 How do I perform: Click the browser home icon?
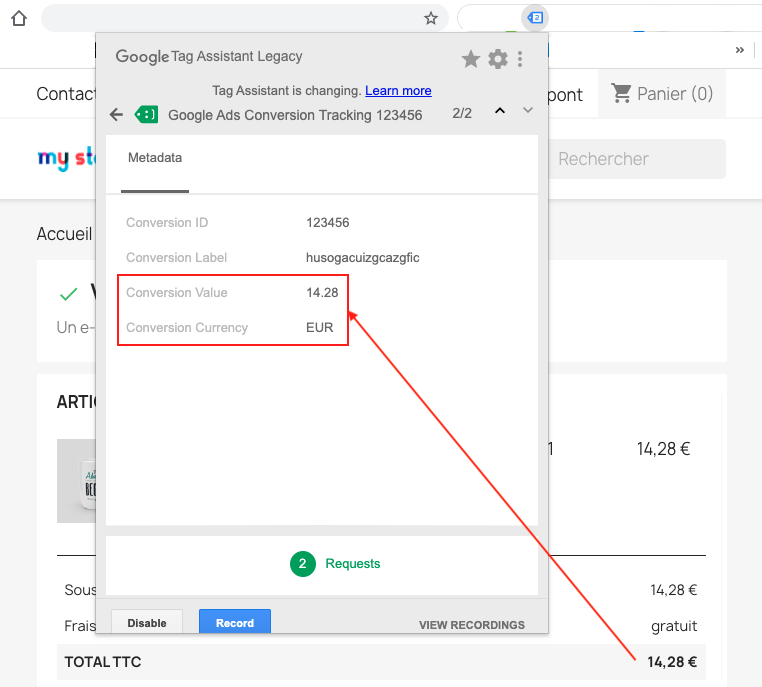pyautogui.click(x=19, y=18)
